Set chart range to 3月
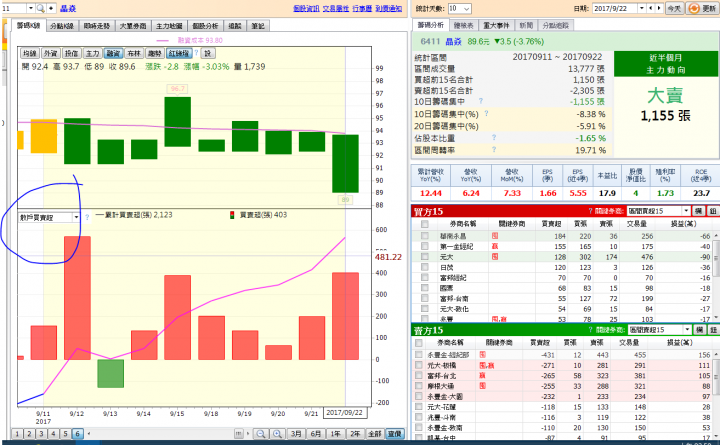 click(296, 434)
